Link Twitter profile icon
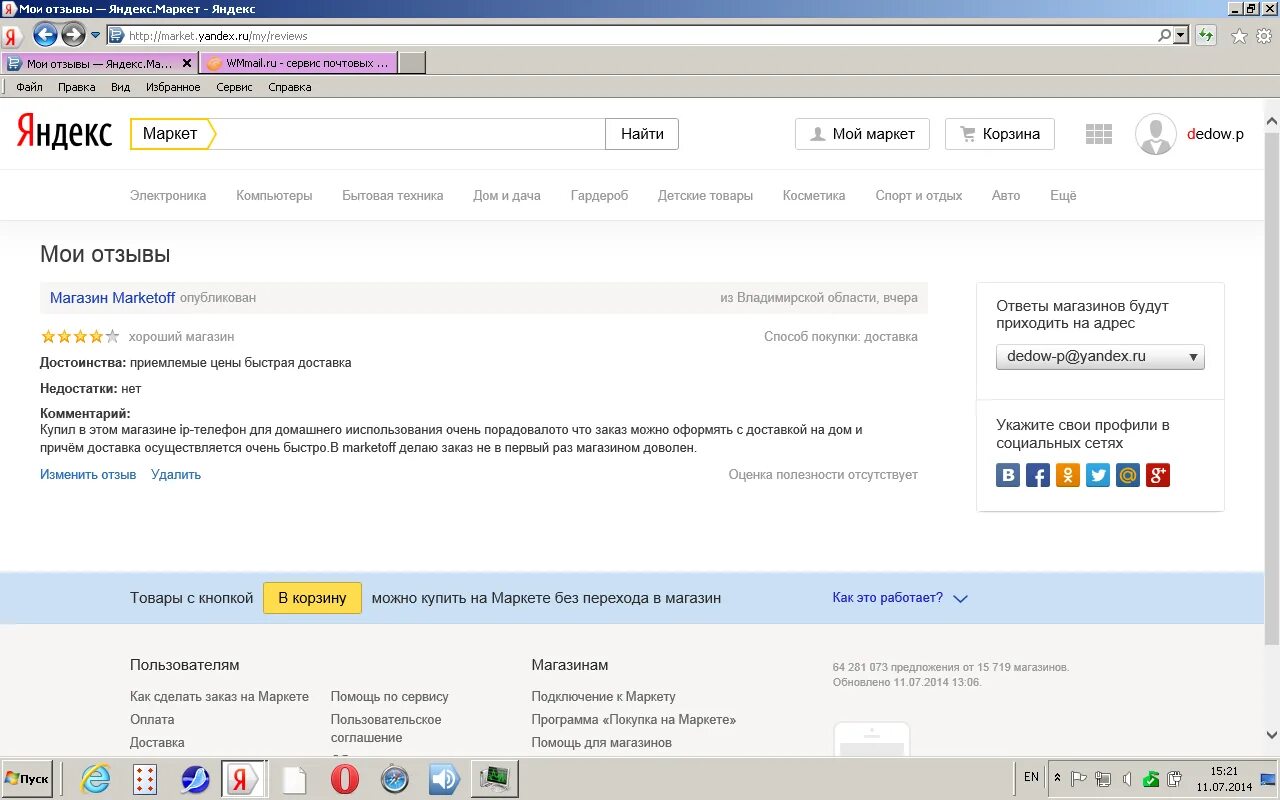The height and width of the screenshot is (800, 1280). pyautogui.click(x=1098, y=475)
